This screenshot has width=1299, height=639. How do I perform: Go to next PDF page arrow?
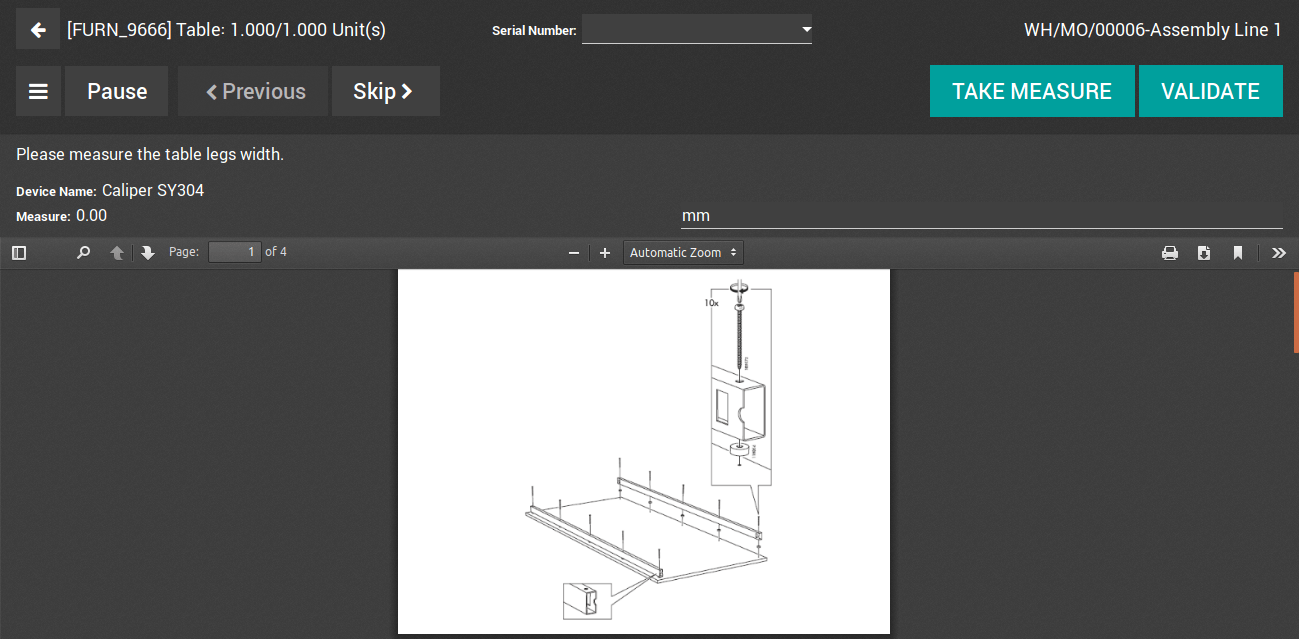148,253
